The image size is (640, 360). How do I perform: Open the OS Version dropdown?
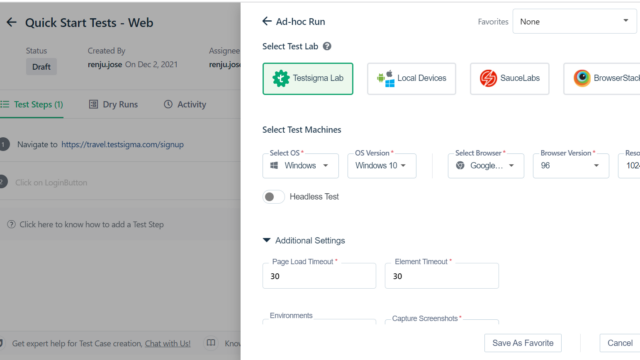382,166
